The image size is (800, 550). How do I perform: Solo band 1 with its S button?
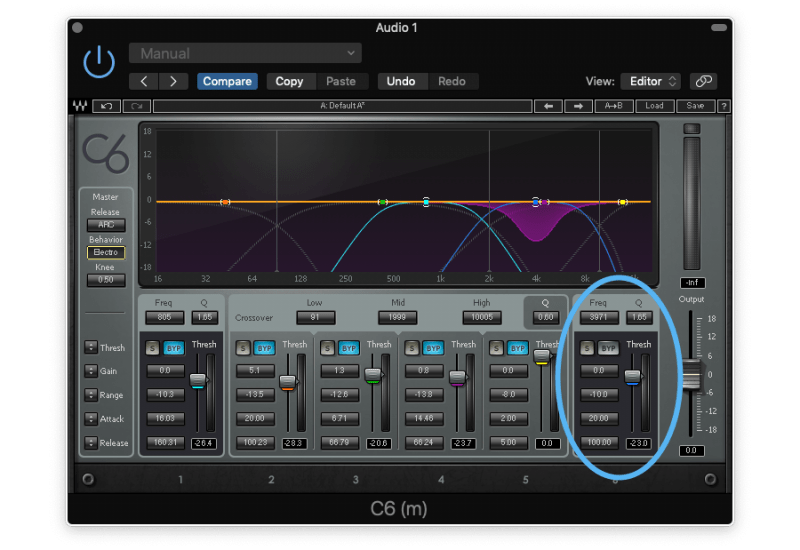[153, 348]
